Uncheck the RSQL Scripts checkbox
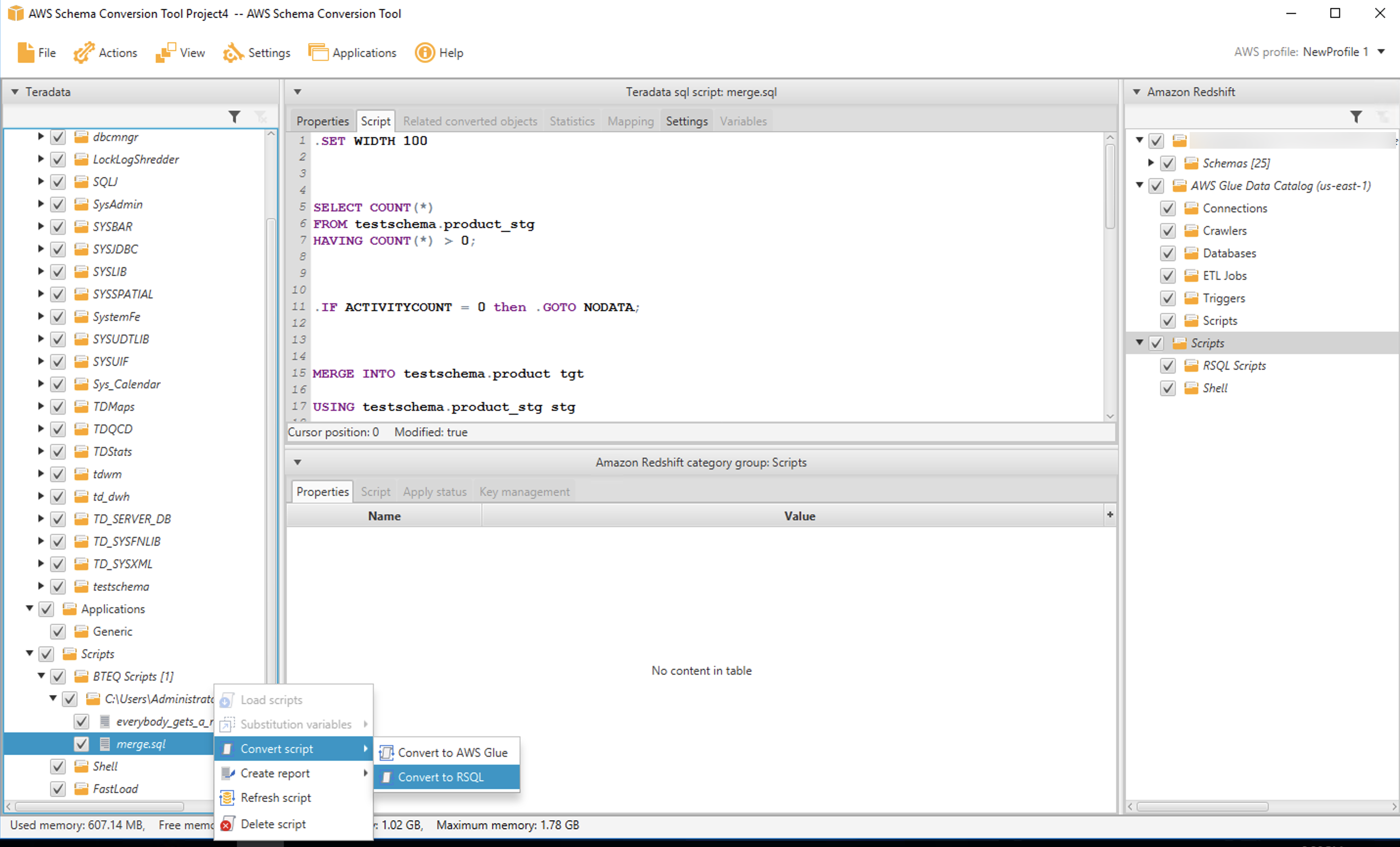 pyautogui.click(x=1168, y=366)
